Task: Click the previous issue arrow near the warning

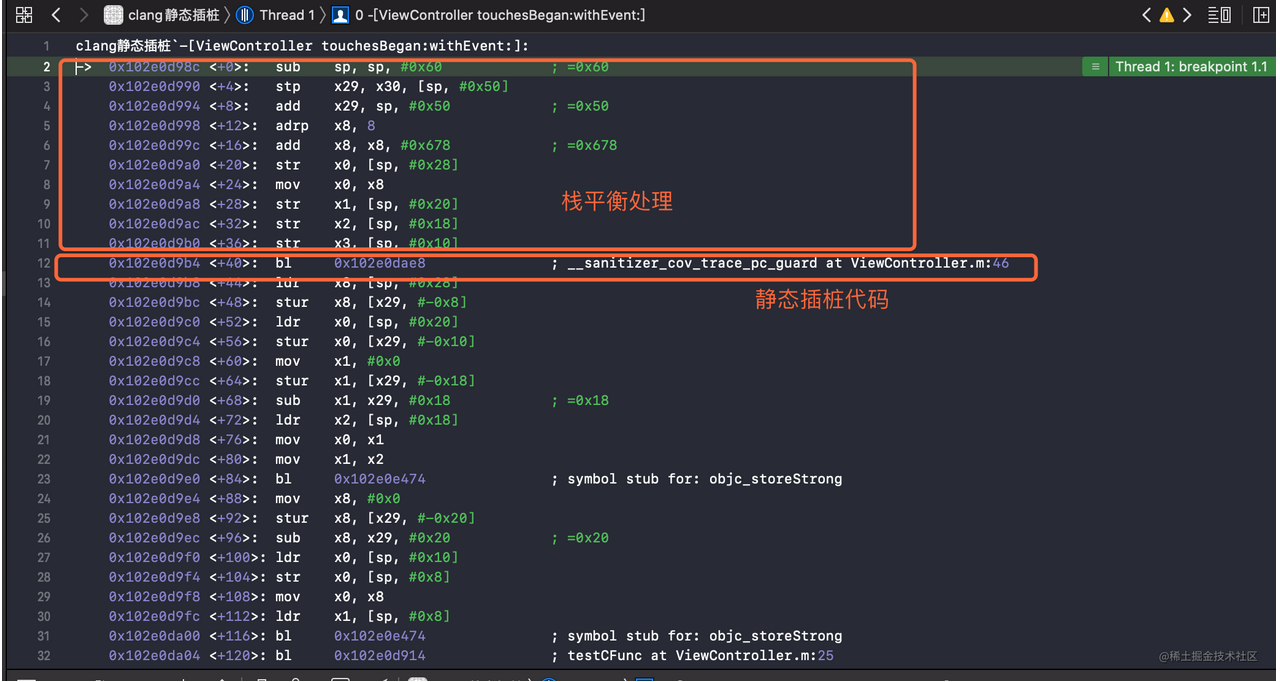Action: coord(1146,14)
